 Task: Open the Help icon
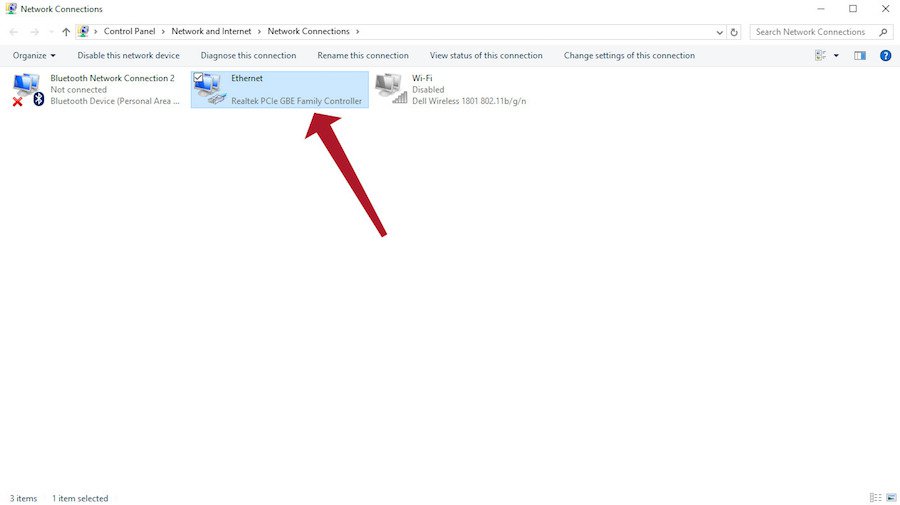coord(886,56)
